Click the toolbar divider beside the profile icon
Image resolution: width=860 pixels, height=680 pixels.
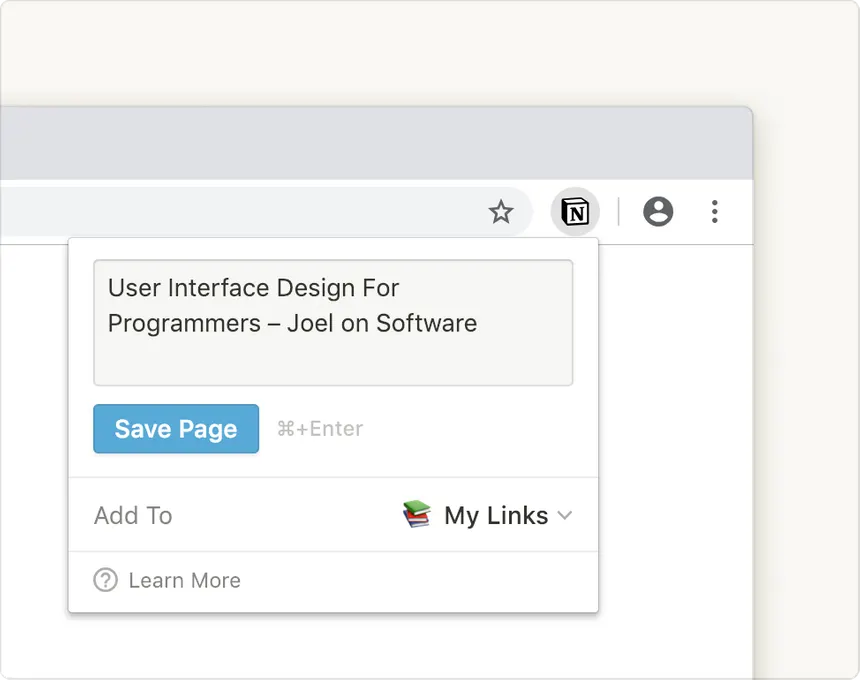619,212
